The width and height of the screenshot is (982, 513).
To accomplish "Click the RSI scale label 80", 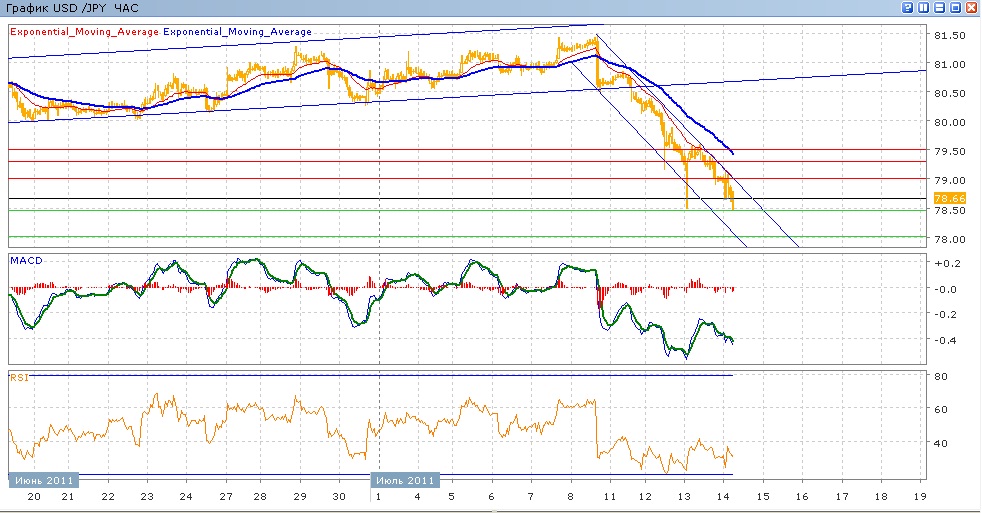I will 941,376.
